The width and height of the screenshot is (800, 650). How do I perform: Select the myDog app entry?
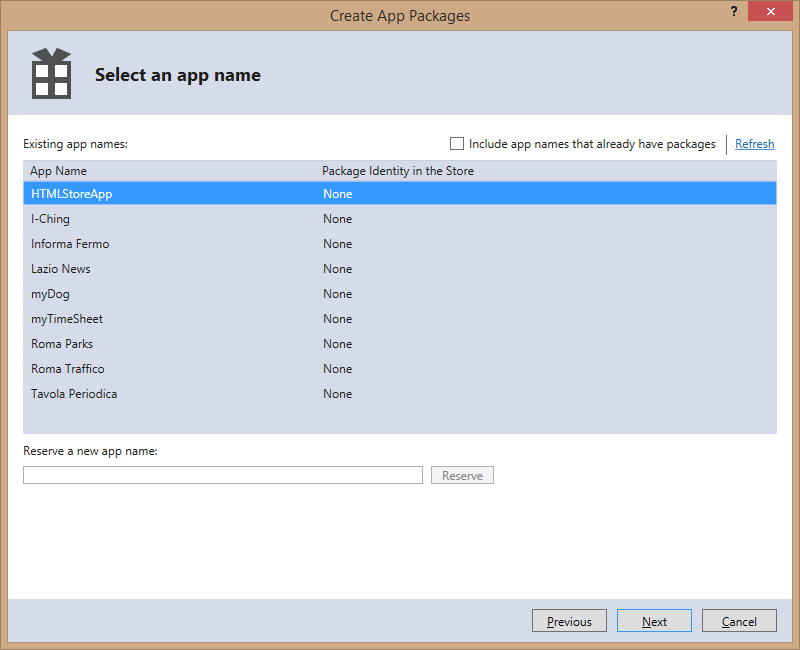pyautogui.click(x=50, y=294)
